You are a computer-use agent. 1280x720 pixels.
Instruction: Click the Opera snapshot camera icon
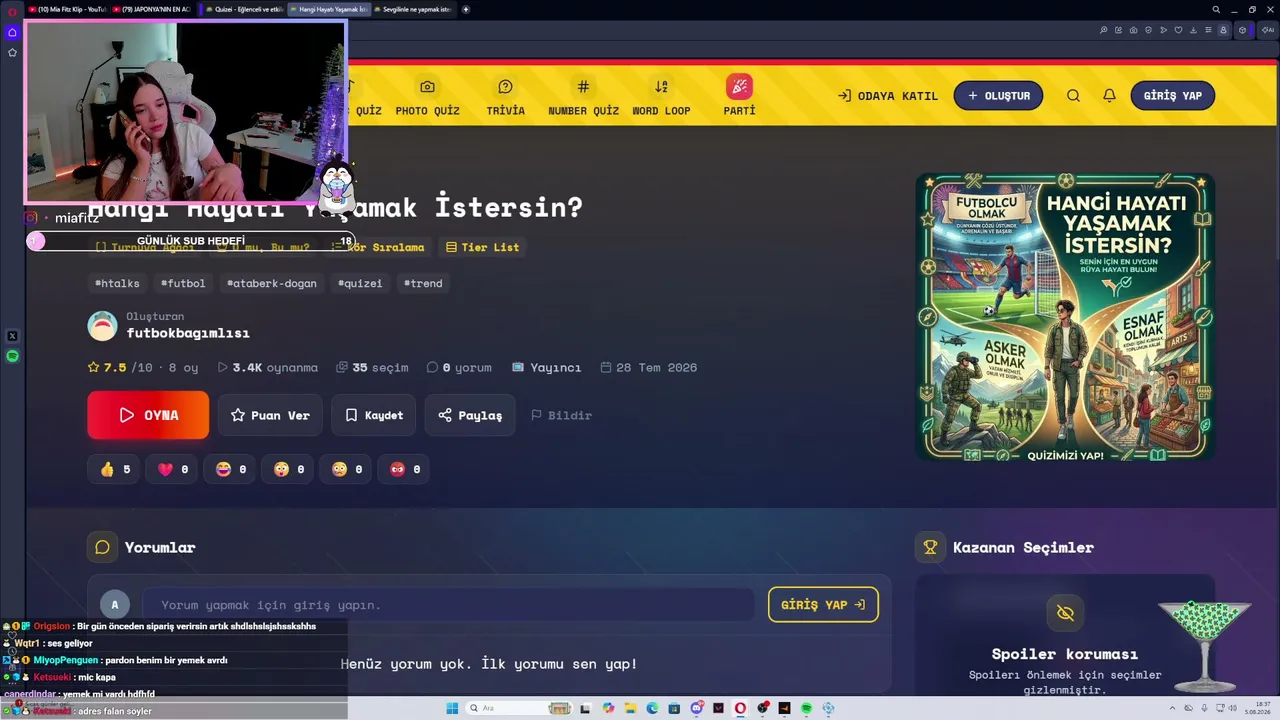point(1133,30)
